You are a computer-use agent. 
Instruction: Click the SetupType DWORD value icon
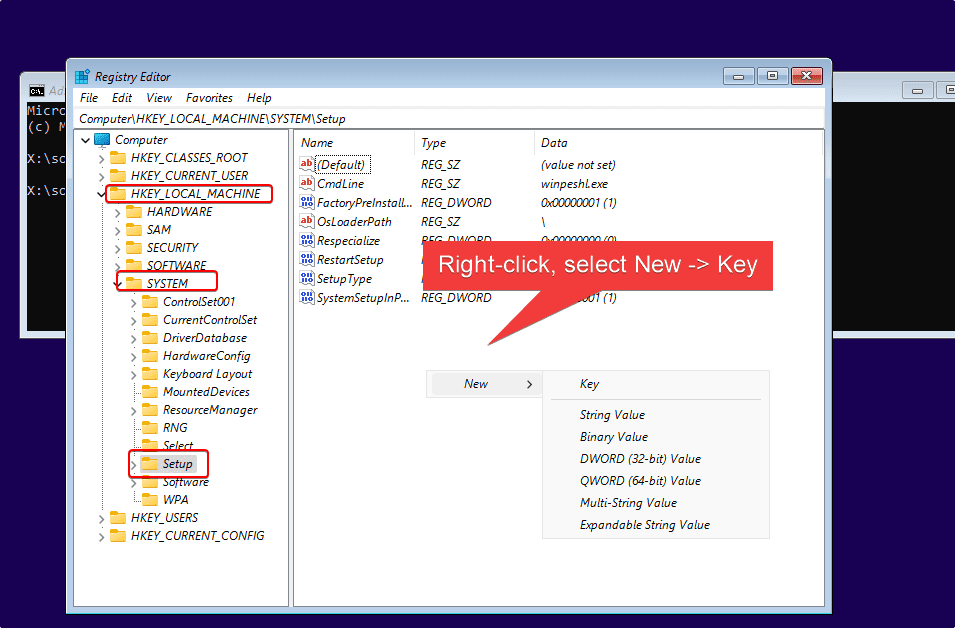306,278
